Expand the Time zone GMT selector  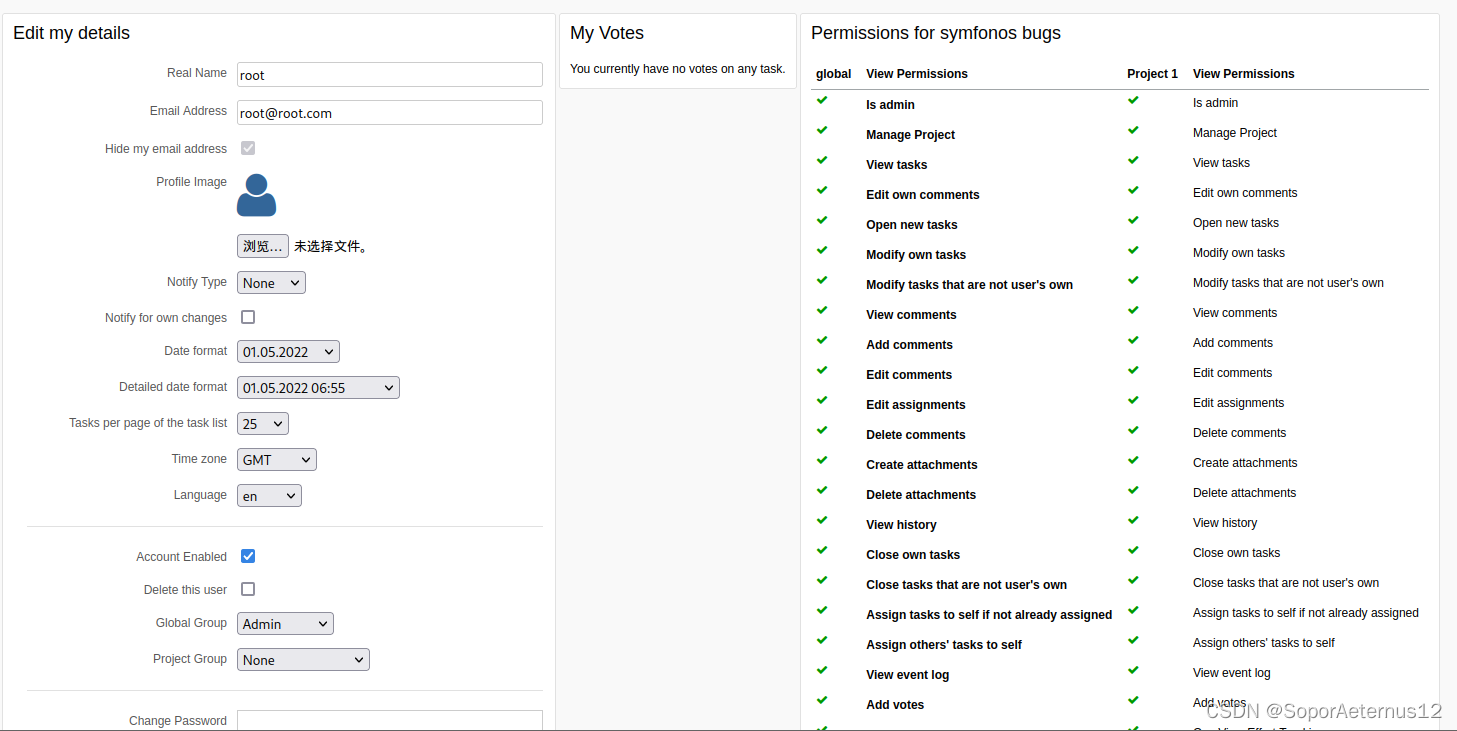[x=277, y=460]
